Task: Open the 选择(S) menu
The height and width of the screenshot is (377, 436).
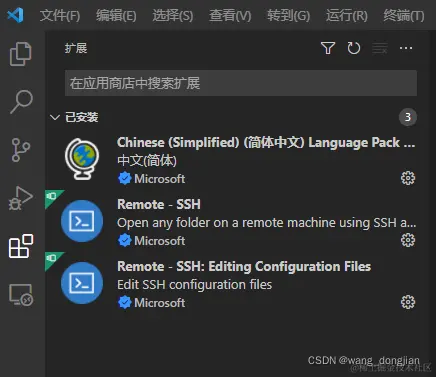Action: tap(173, 15)
